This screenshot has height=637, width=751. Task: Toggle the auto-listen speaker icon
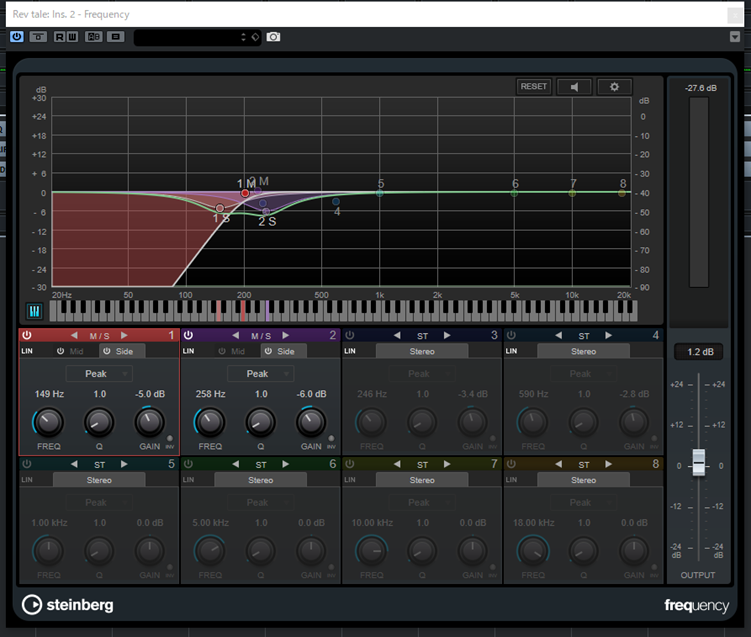[574, 87]
